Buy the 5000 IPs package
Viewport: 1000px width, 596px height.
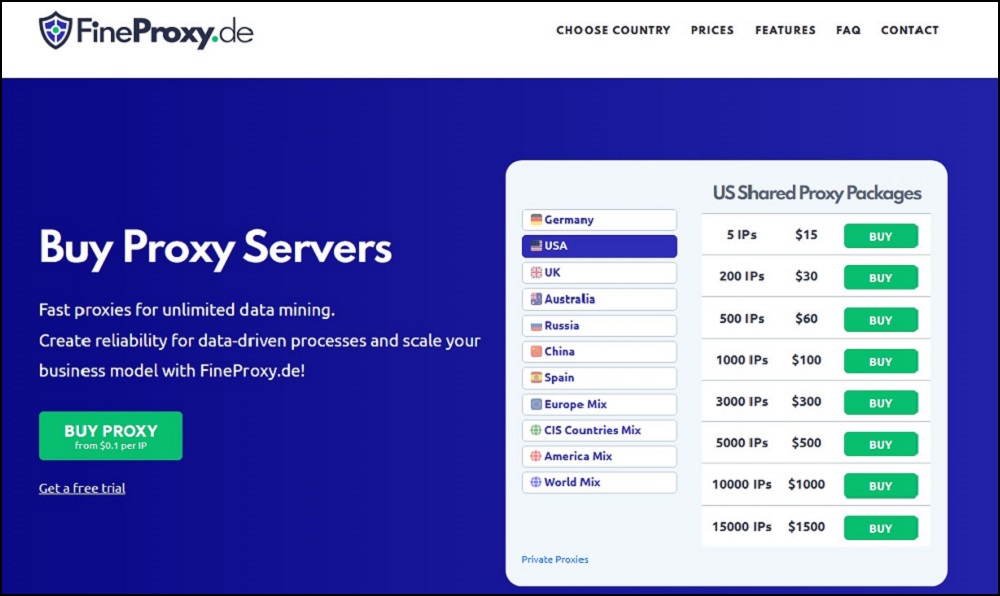tap(881, 444)
